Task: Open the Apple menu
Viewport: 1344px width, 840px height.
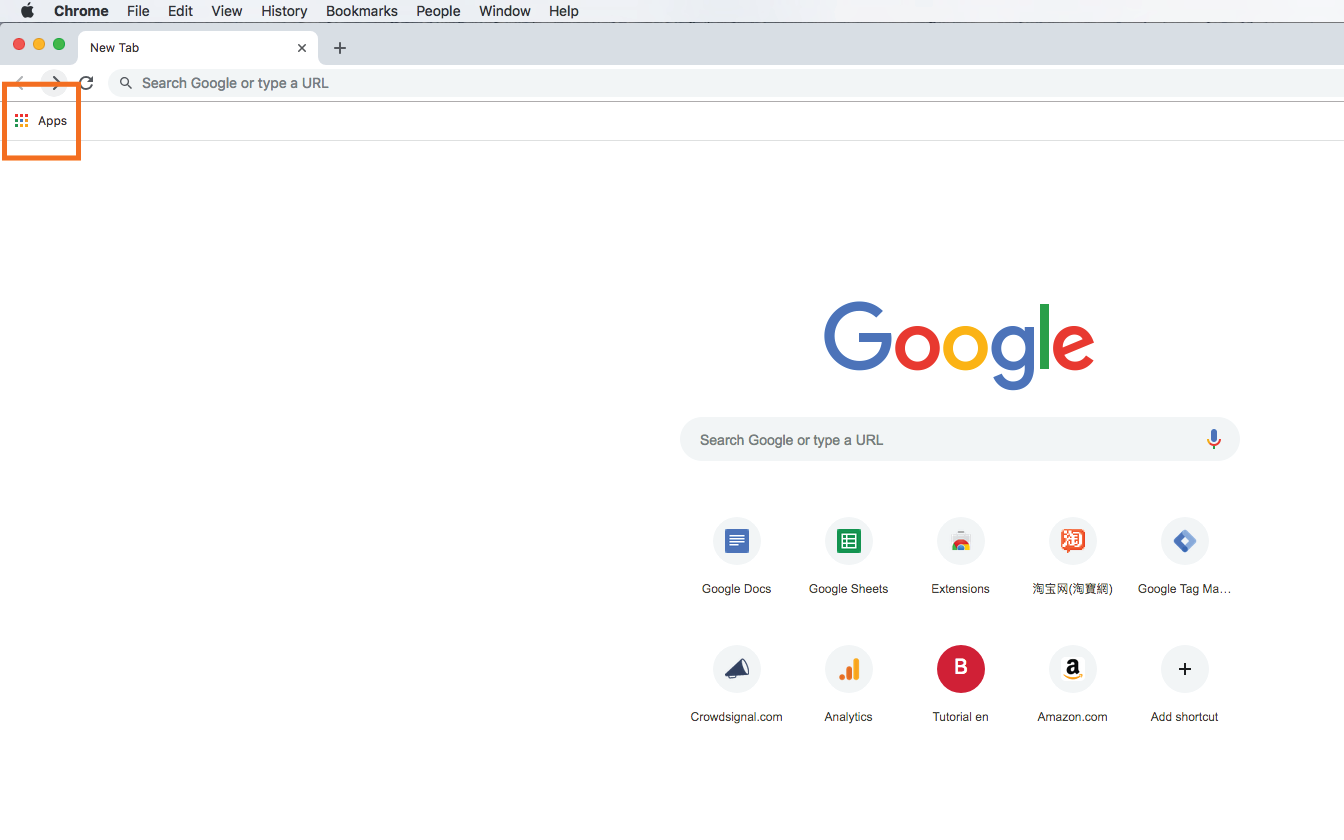Action: click(x=27, y=11)
